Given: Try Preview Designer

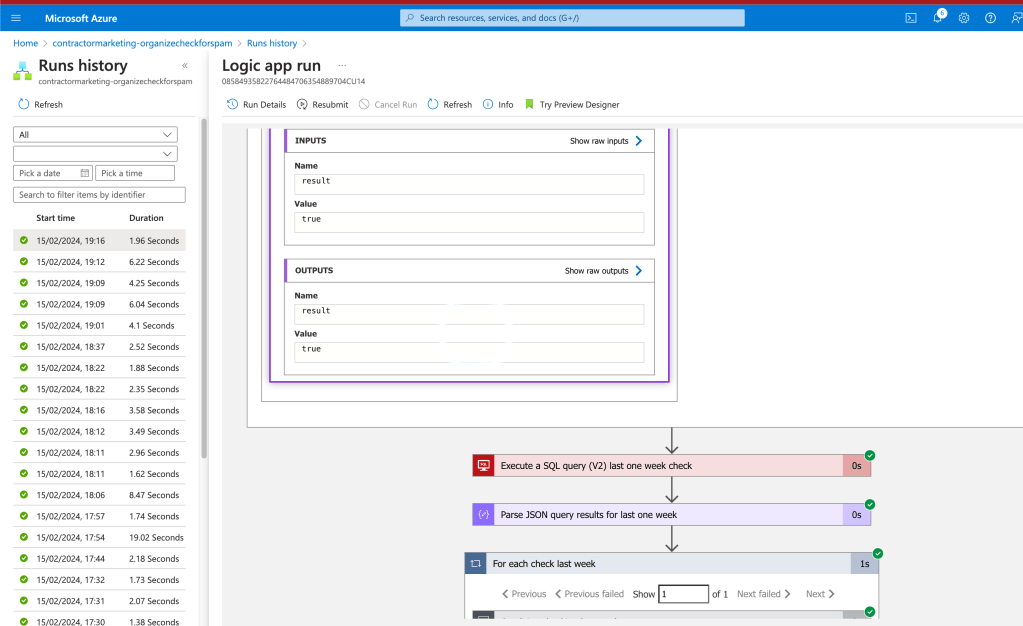Looking at the screenshot, I should click(x=572, y=104).
